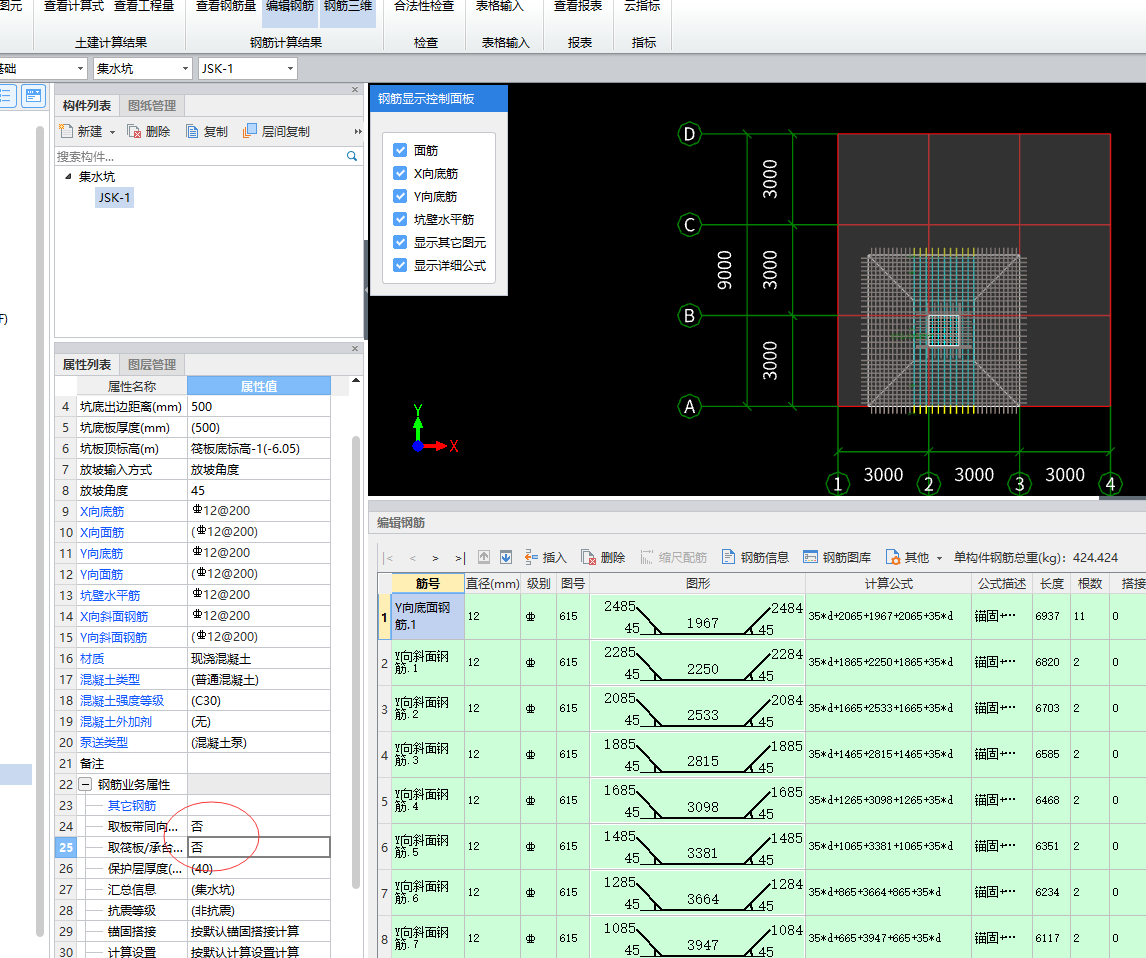
Task: Toggle the Y向底筋 checkbox
Action: pos(400,196)
